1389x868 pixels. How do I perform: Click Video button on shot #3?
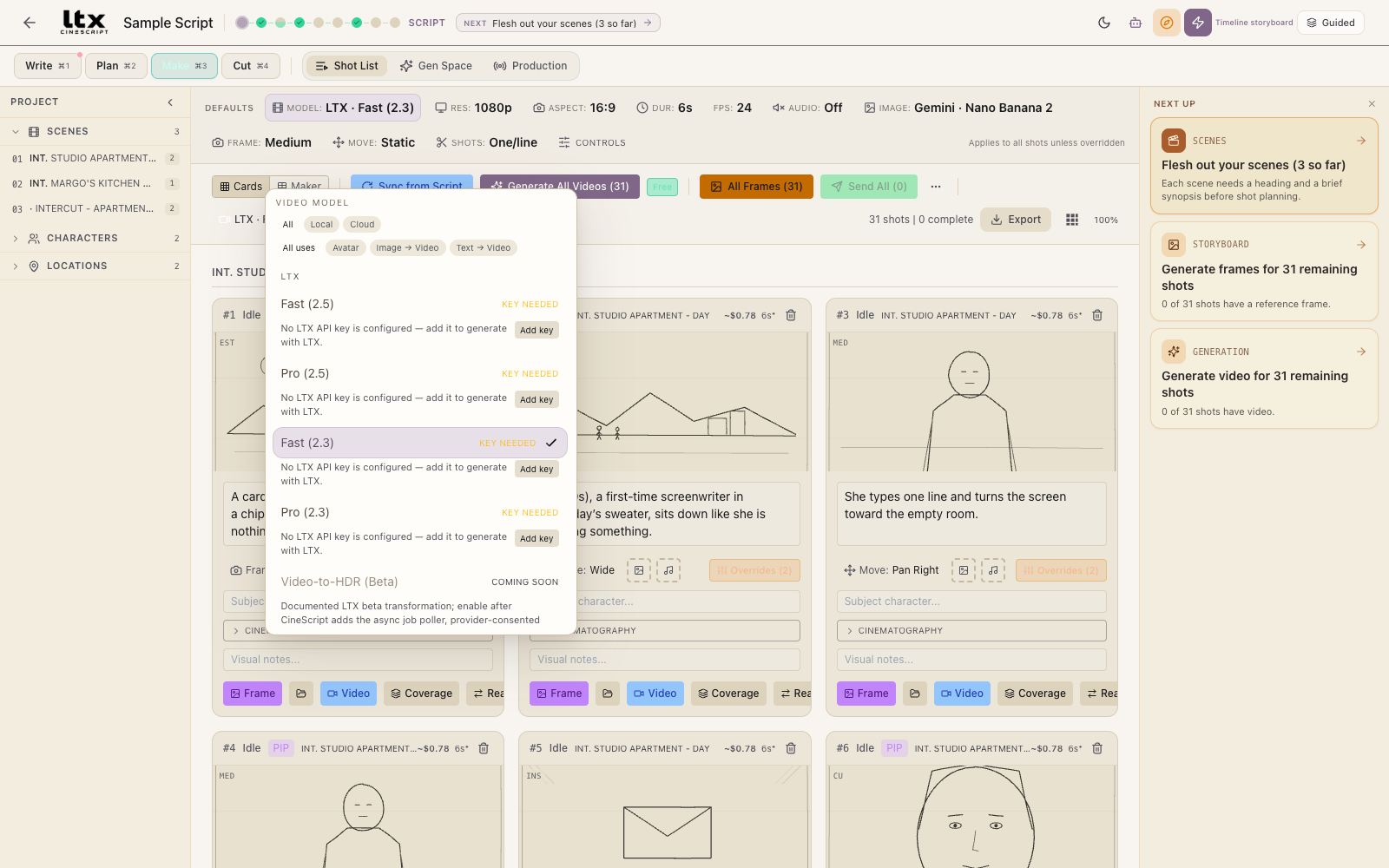[962, 694]
